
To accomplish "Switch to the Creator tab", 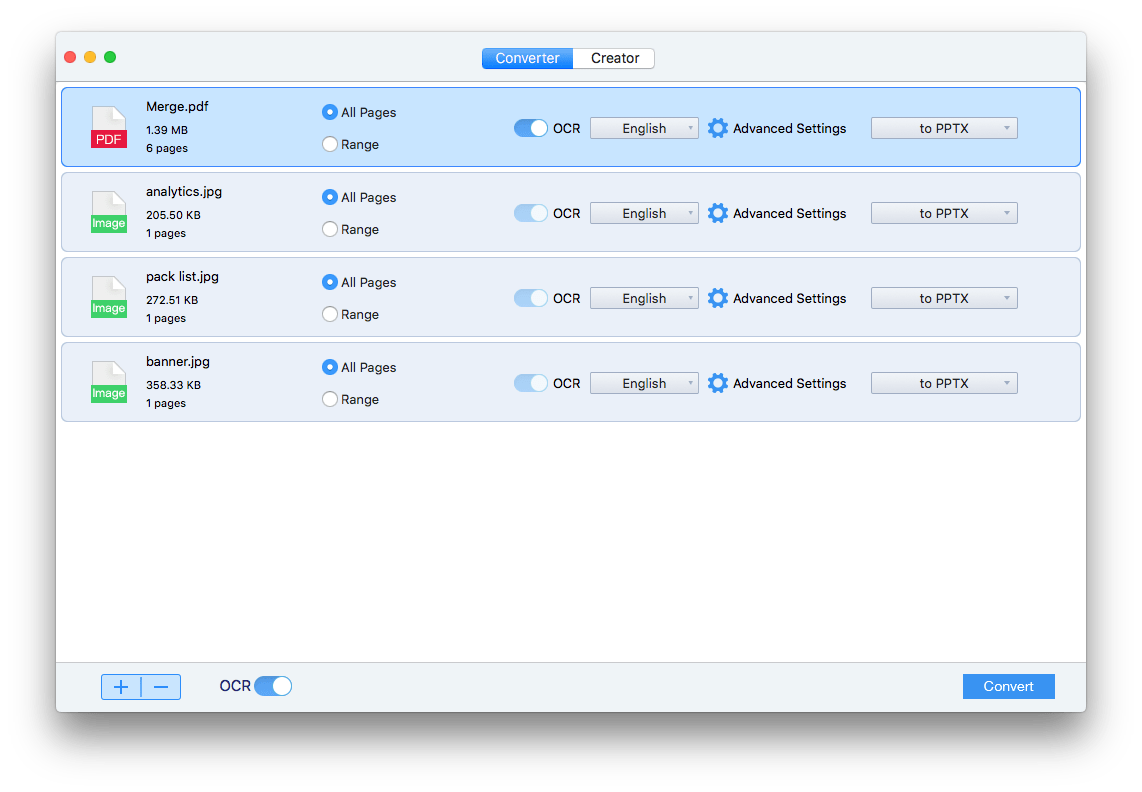I will (614, 58).
